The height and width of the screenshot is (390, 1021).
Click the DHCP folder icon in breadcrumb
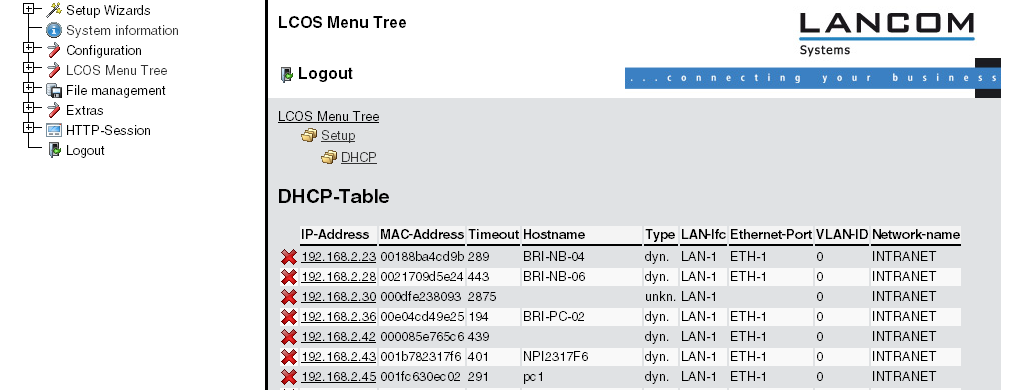[x=329, y=158]
